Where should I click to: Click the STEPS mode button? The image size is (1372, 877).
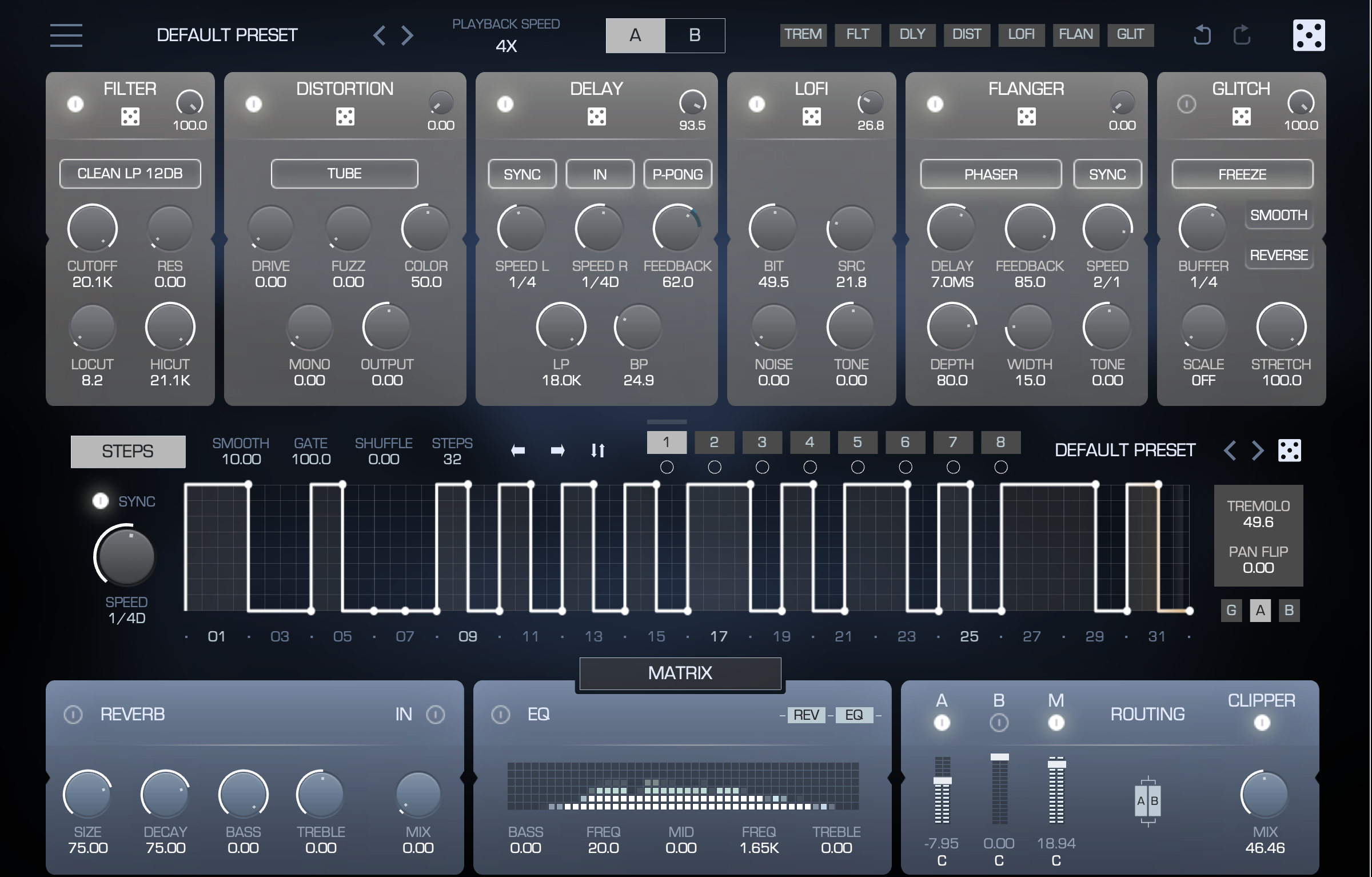pos(128,452)
